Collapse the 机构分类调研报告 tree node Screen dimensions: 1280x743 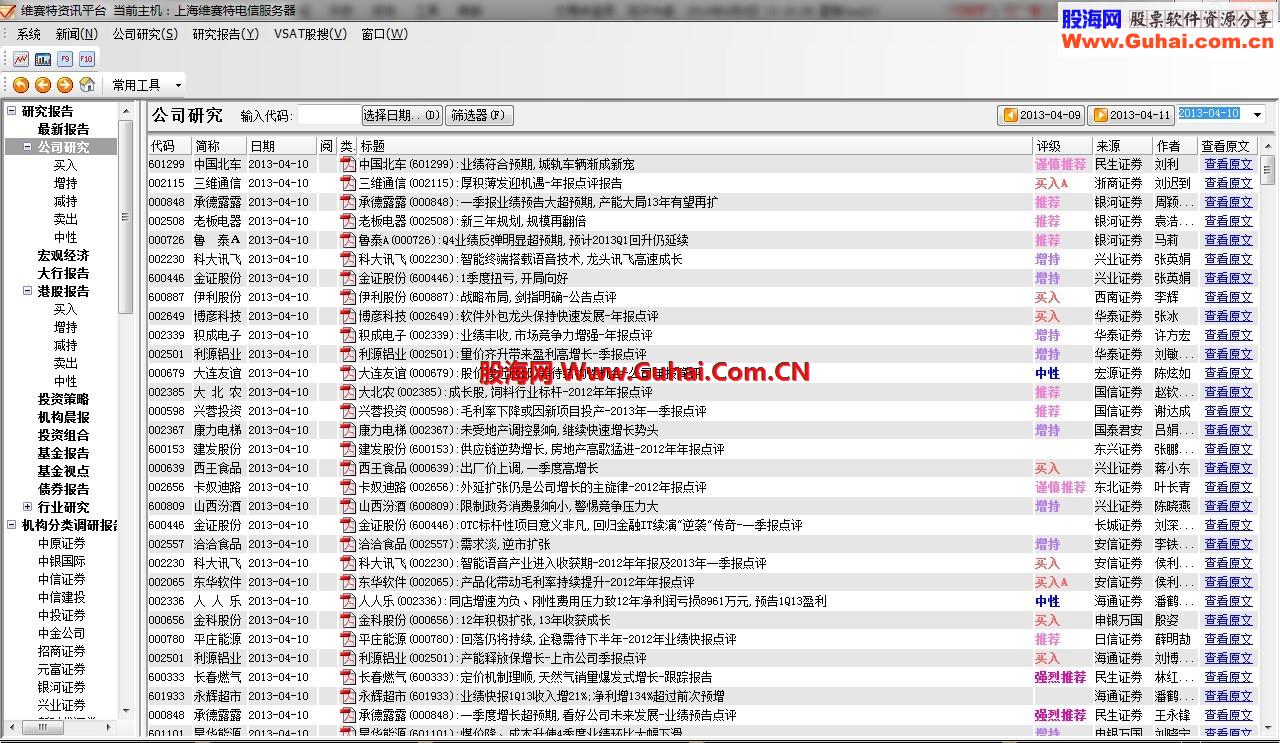point(12,525)
